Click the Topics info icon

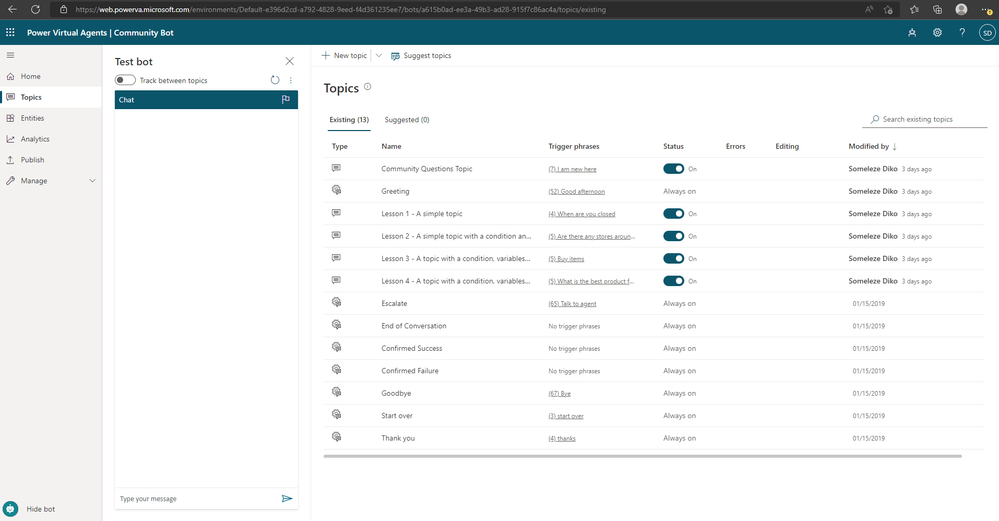(x=368, y=87)
